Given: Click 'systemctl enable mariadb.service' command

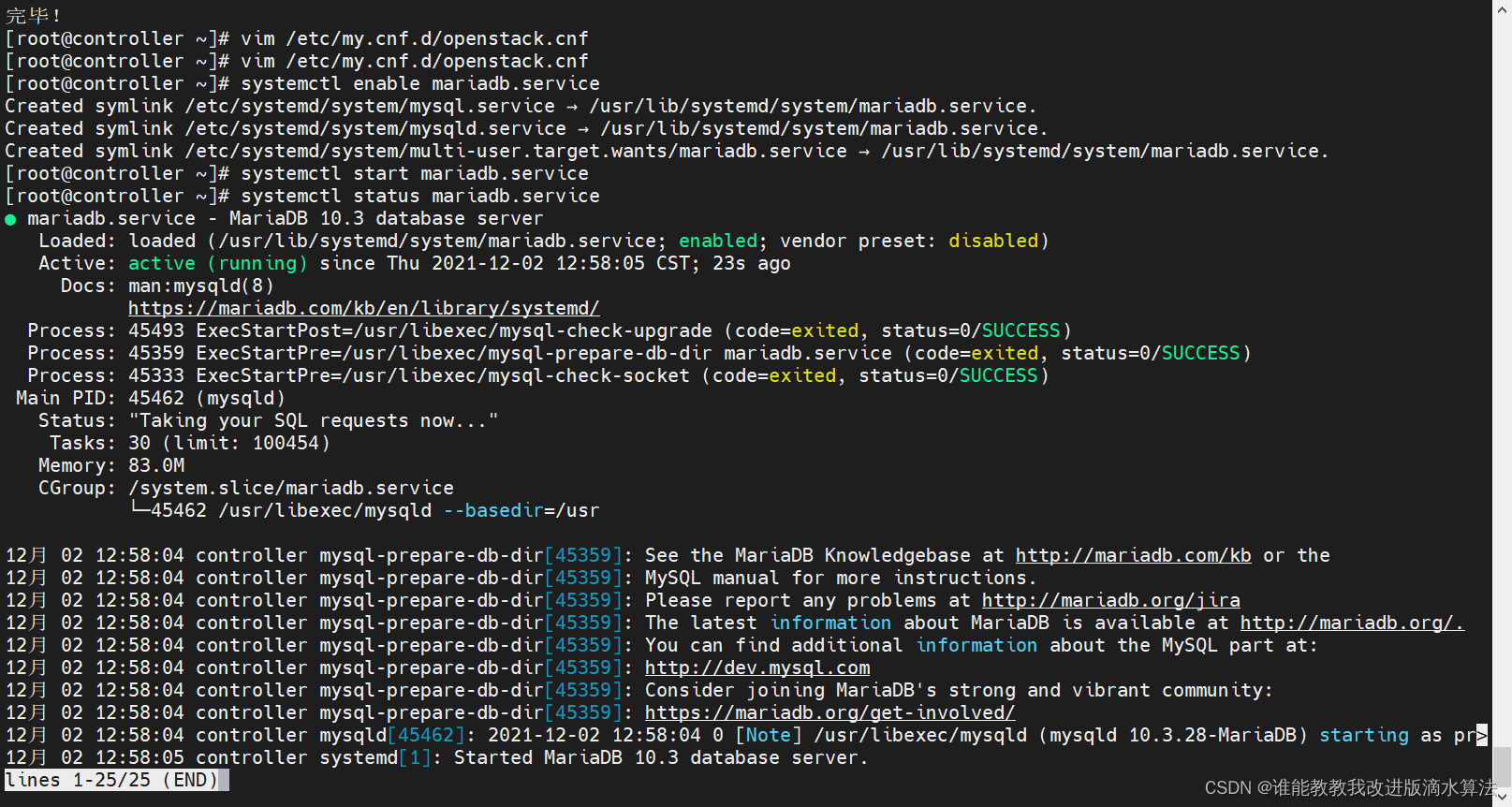Looking at the screenshot, I should click(x=420, y=83).
